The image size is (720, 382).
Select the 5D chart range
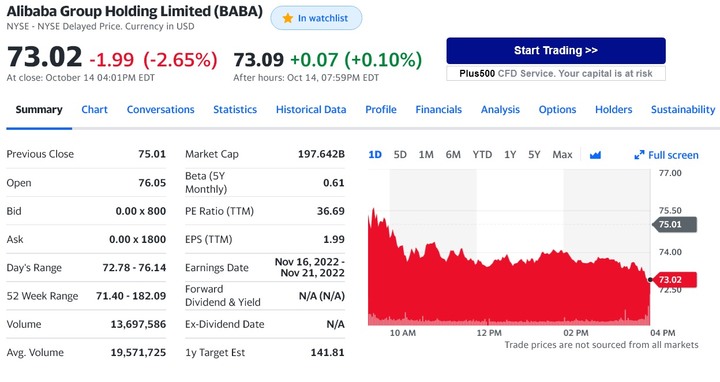tap(400, 155)
